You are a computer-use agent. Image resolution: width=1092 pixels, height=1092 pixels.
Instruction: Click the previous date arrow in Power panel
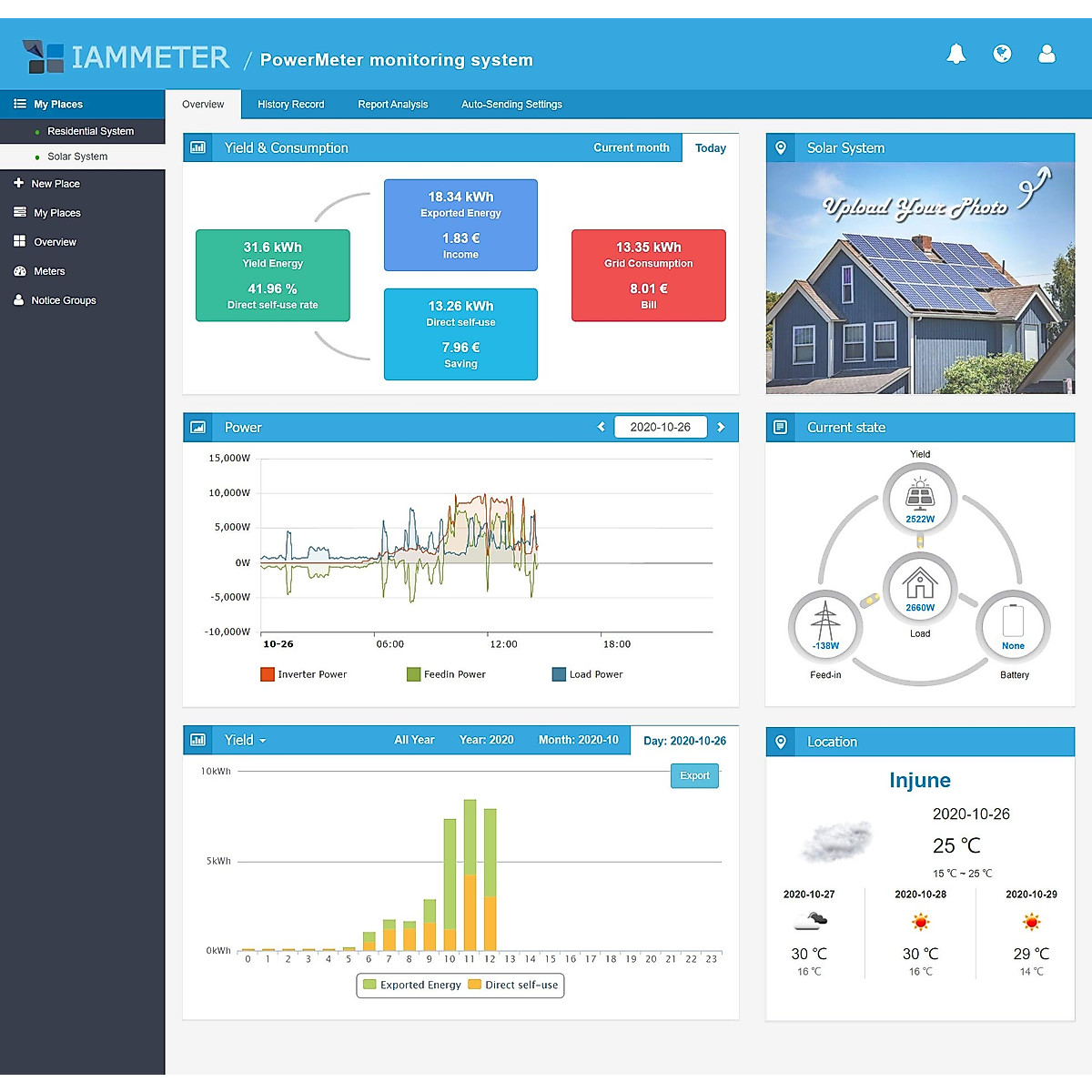click(x=601, y=427)
